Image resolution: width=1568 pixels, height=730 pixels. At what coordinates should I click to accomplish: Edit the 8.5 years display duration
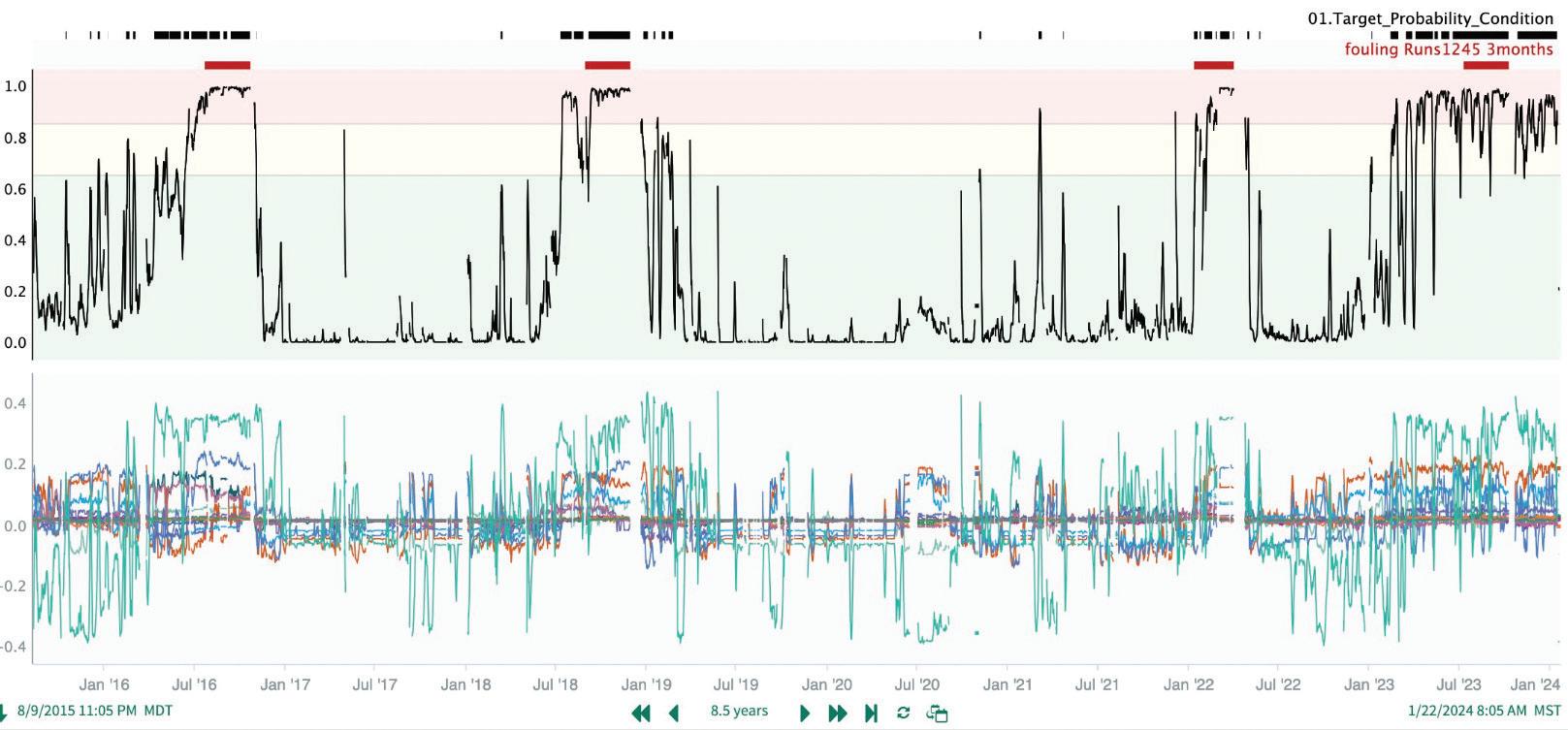739,711
